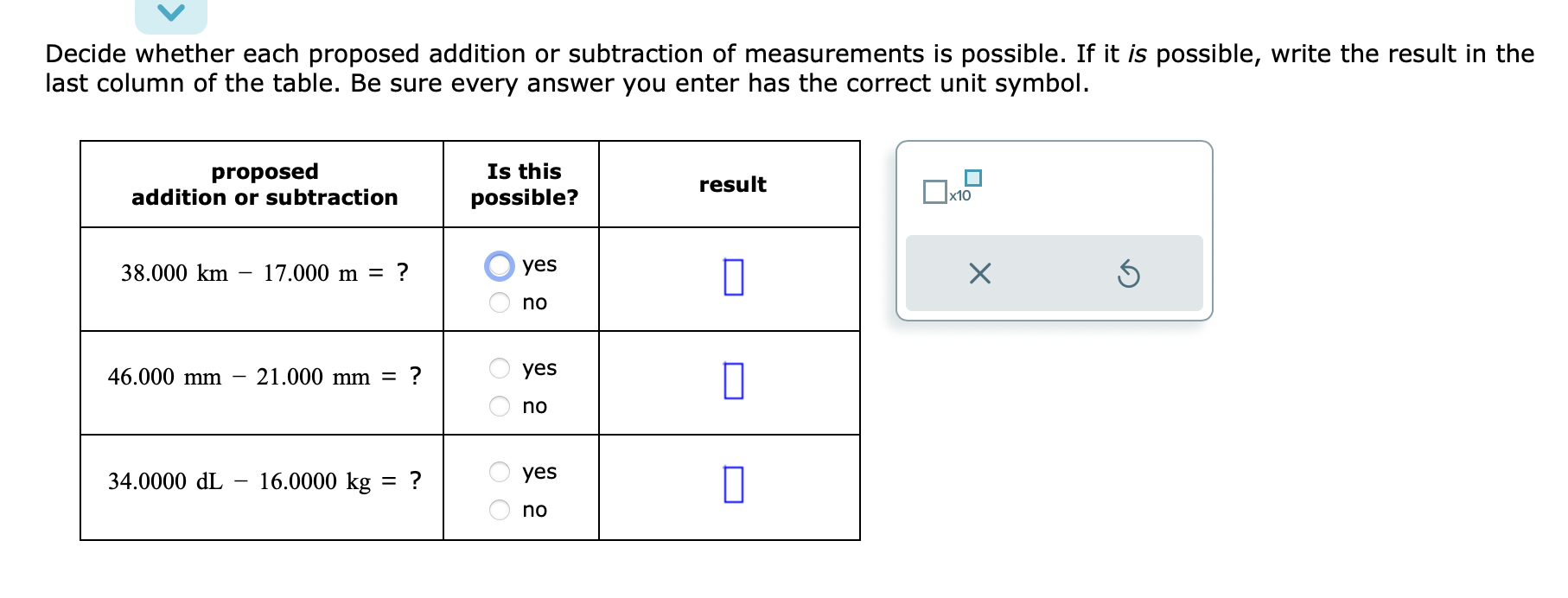
Task: Select yes for 34.0000 dL − 16.0000 kg
Action: point(499,472)
